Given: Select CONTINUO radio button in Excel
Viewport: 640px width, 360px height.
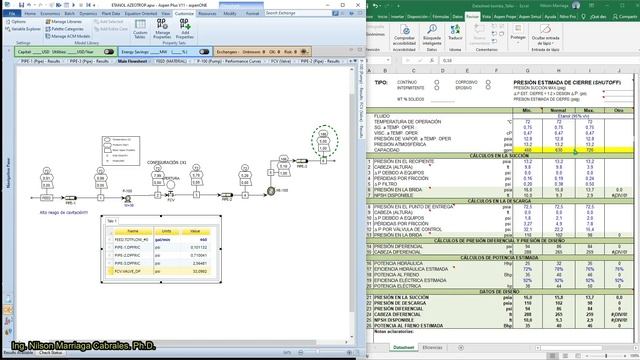Looking at the screenshot, I should coord(437,82).
